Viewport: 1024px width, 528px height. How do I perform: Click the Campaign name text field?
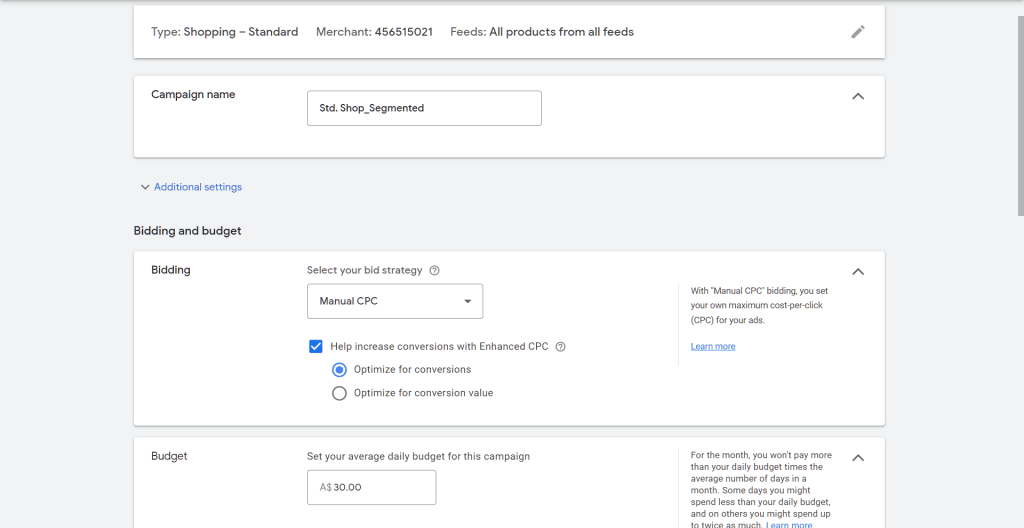click(424, 108)
